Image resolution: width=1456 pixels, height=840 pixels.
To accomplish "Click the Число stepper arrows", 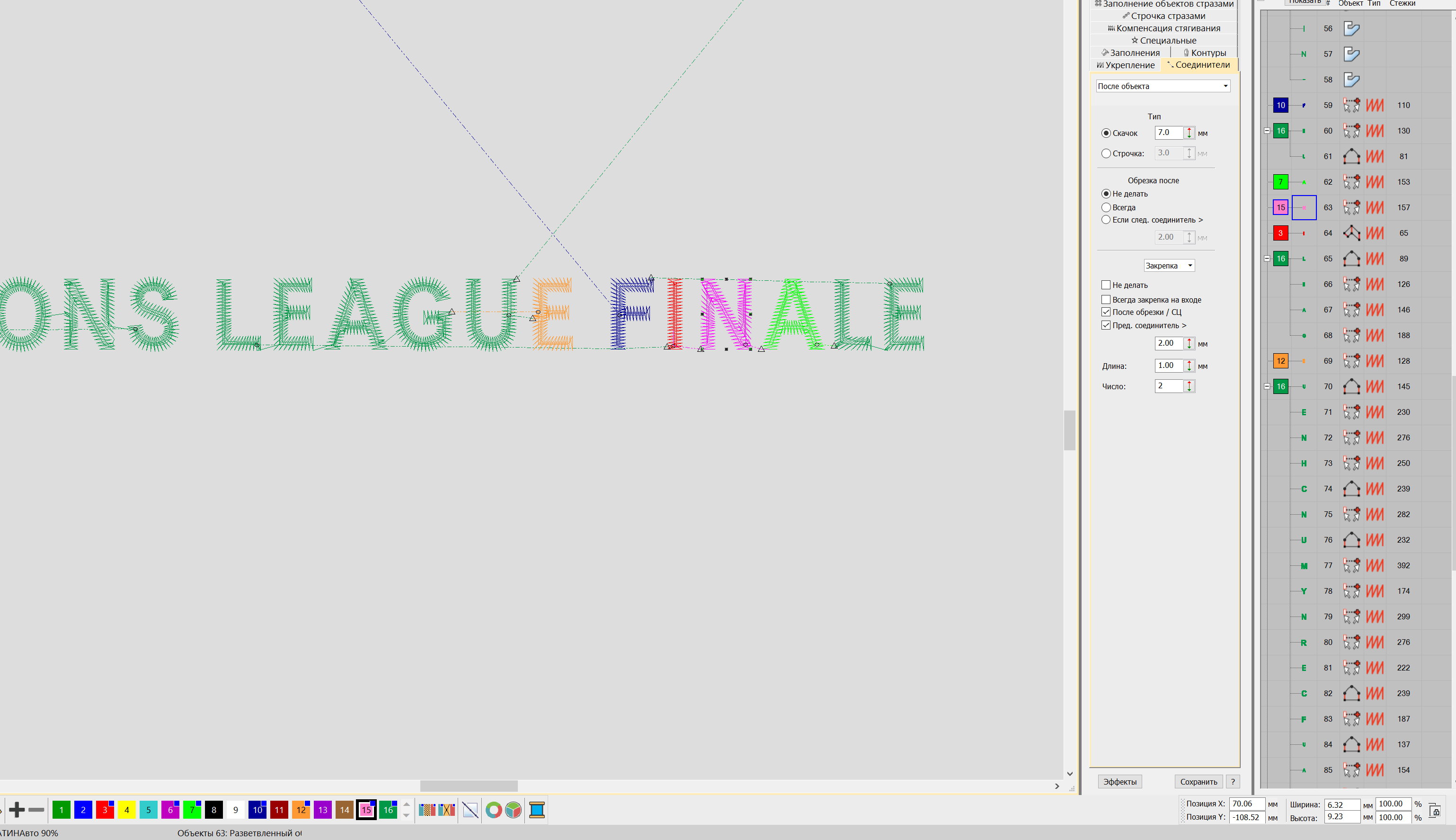I will click(x=1189, y=386).
